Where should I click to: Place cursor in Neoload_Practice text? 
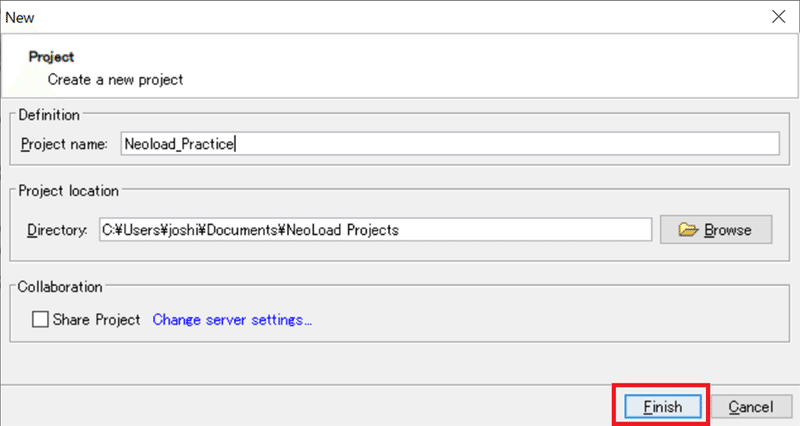coord(179,144)
